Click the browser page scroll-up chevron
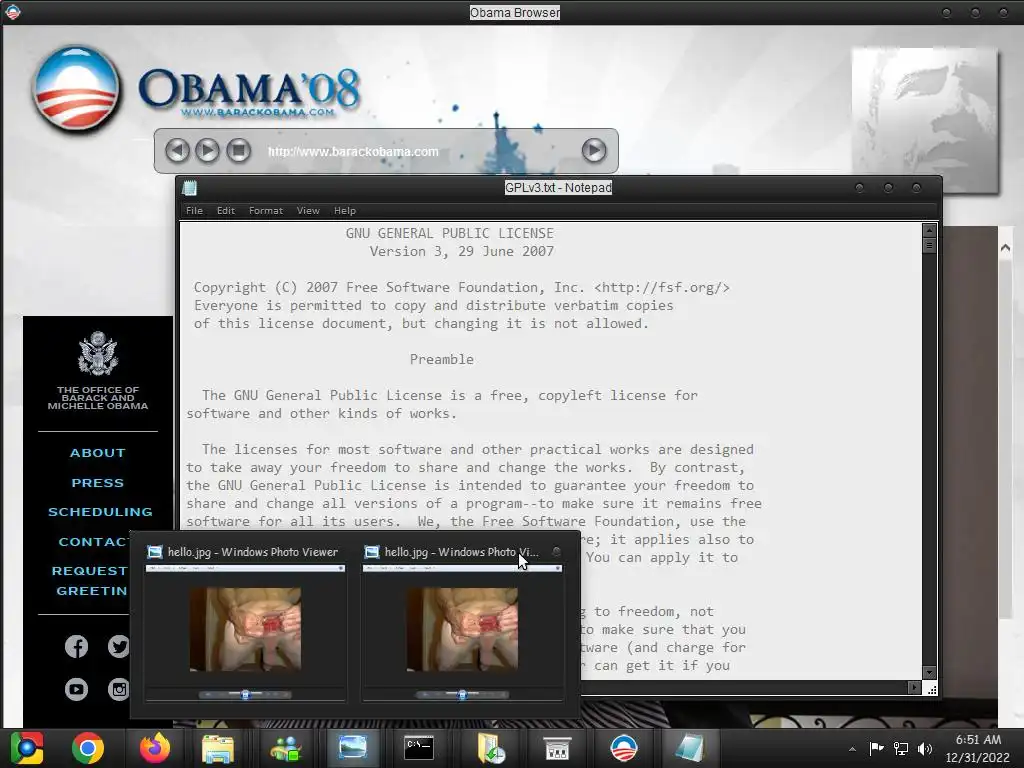This screenshot has width=1024, height=768. tap(1005, 248)
